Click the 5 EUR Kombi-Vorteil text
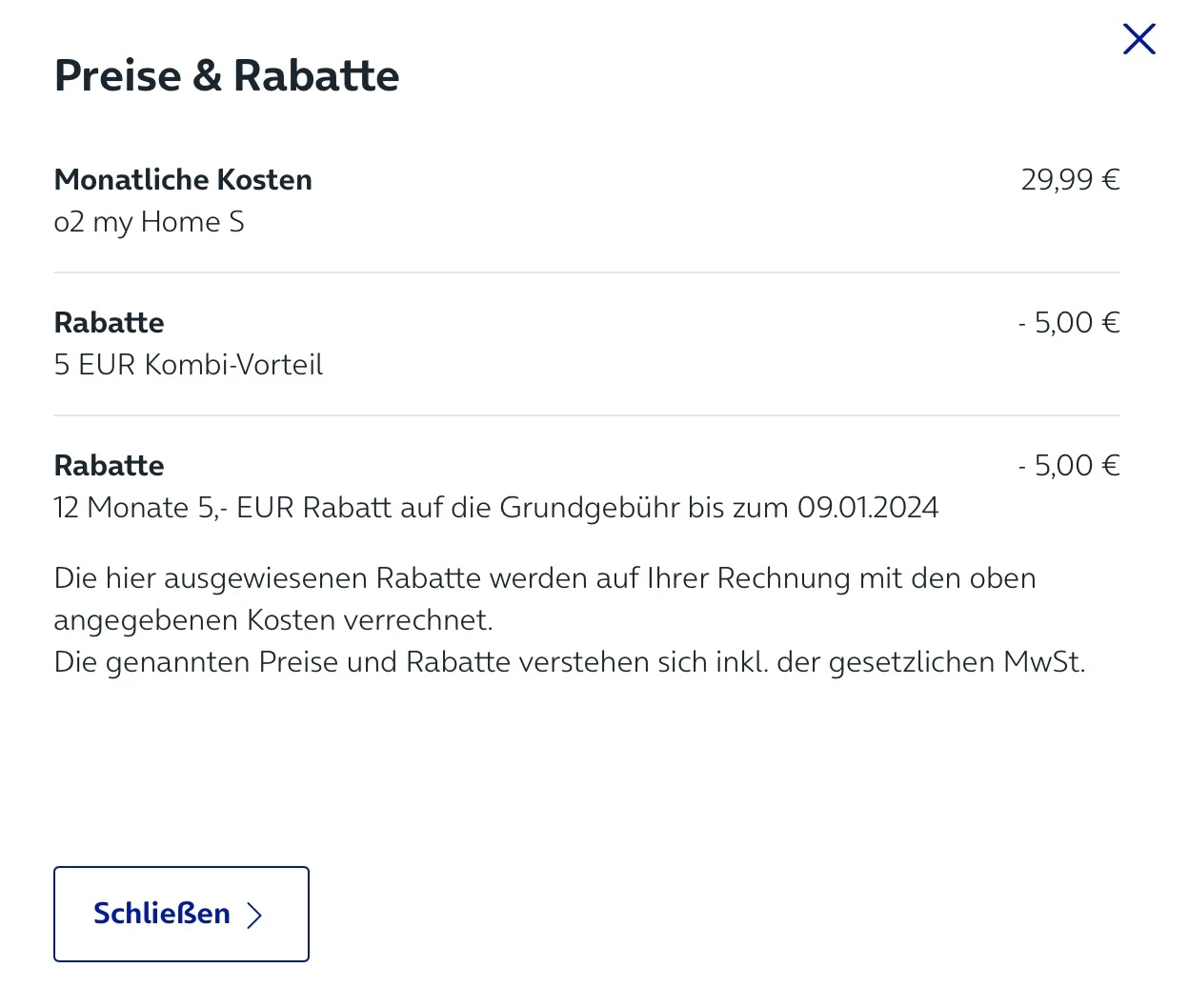The height and width of the screenshot is (1008, 1189). coord(188,365)
